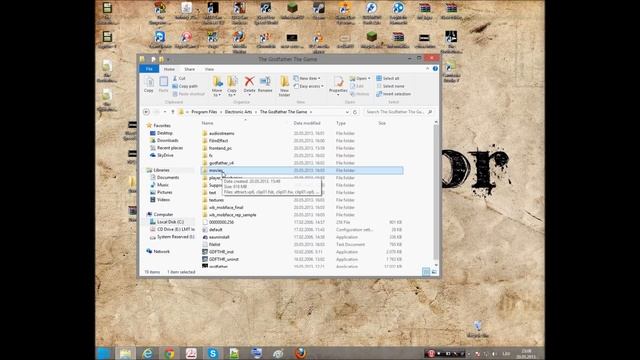Select Videos library in navigation pane
Image resolution: width=640 pixels, height=360 pixels.
pyautogui.click(x=163, y=200)
